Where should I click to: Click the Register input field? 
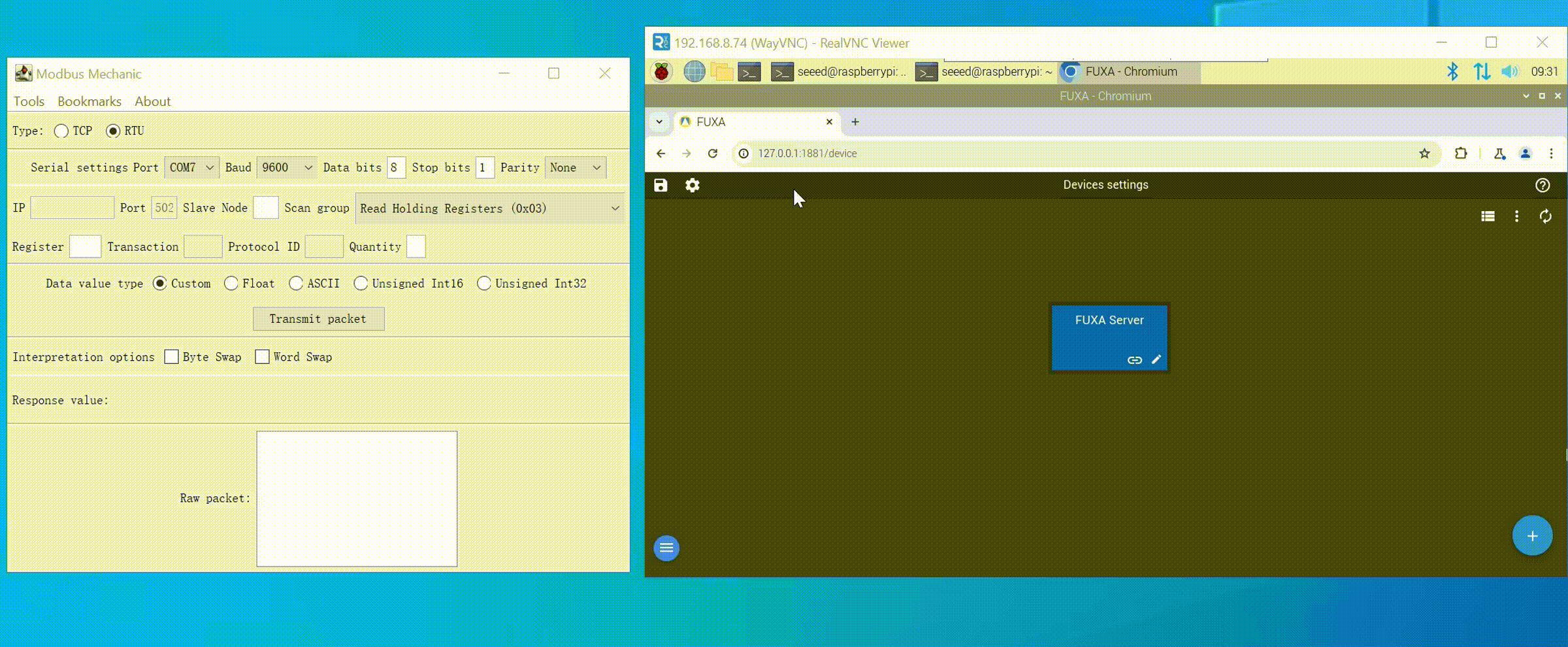(85, 247)
